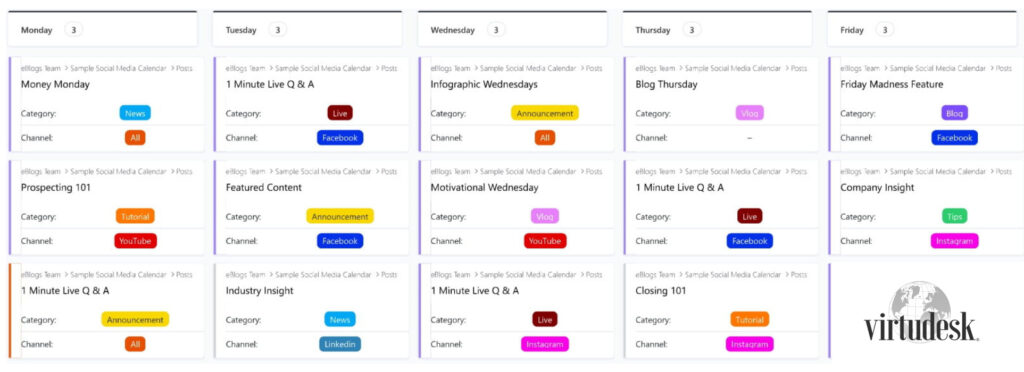Open the Friday Madness Feature card
Viewport: 1024px width, 372px height.
tap(926, 104)
